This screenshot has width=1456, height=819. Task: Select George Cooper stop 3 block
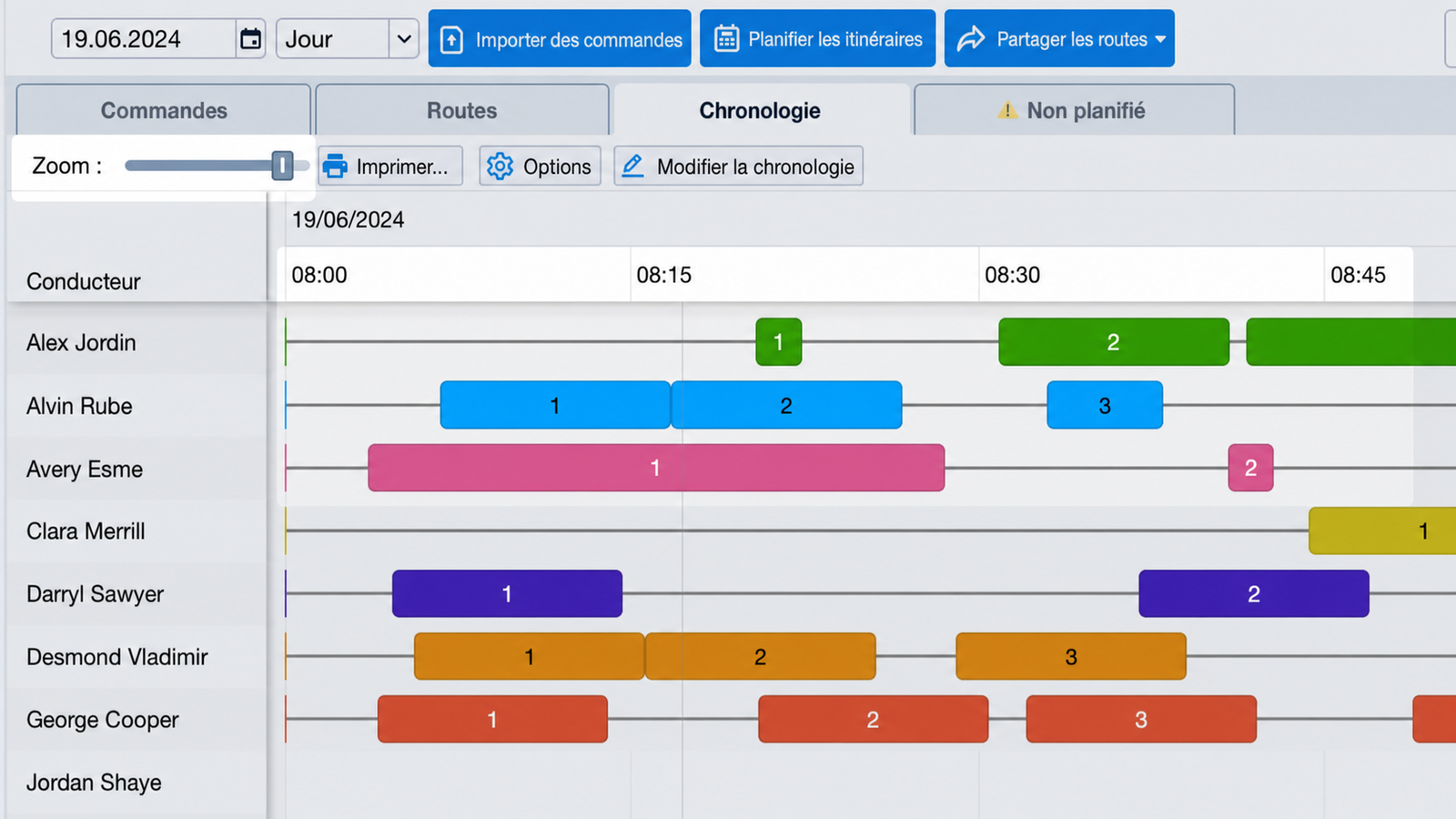pos(1141,719)
